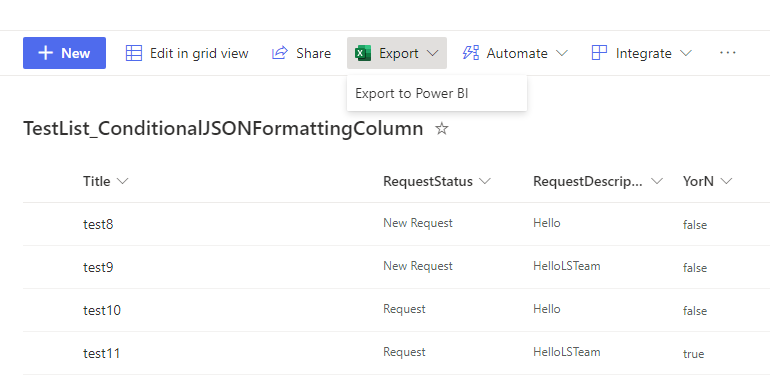770x390 pixels.
Task: Expand the Automate dropdown chevron
Action: 562,53
